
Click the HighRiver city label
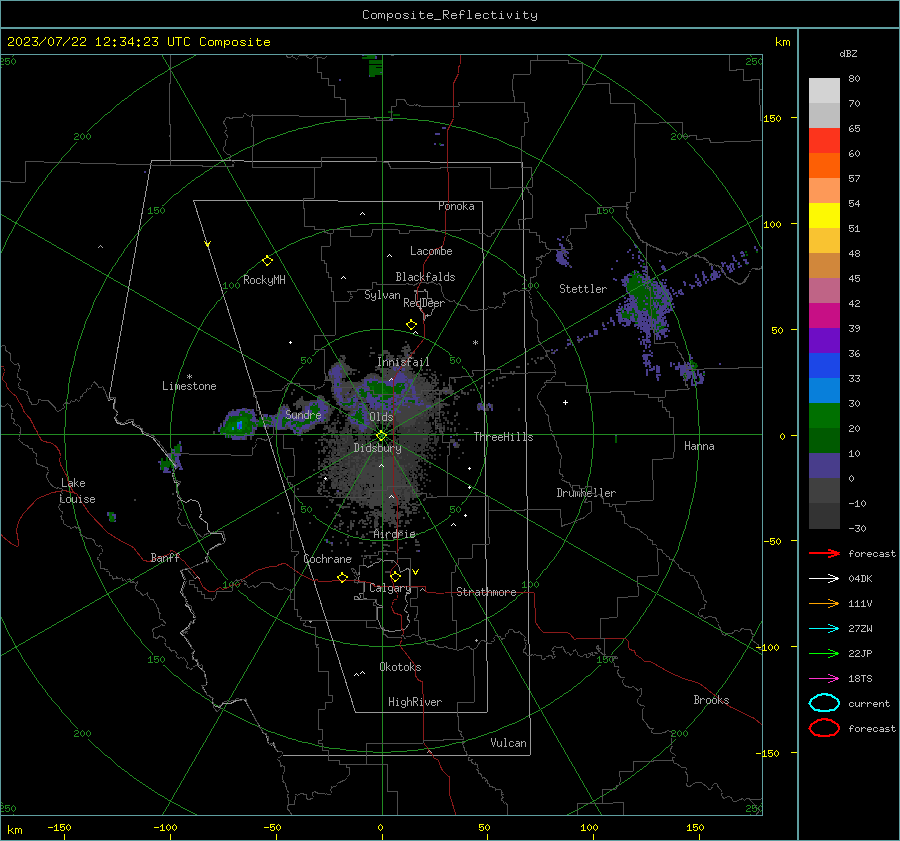415,702
